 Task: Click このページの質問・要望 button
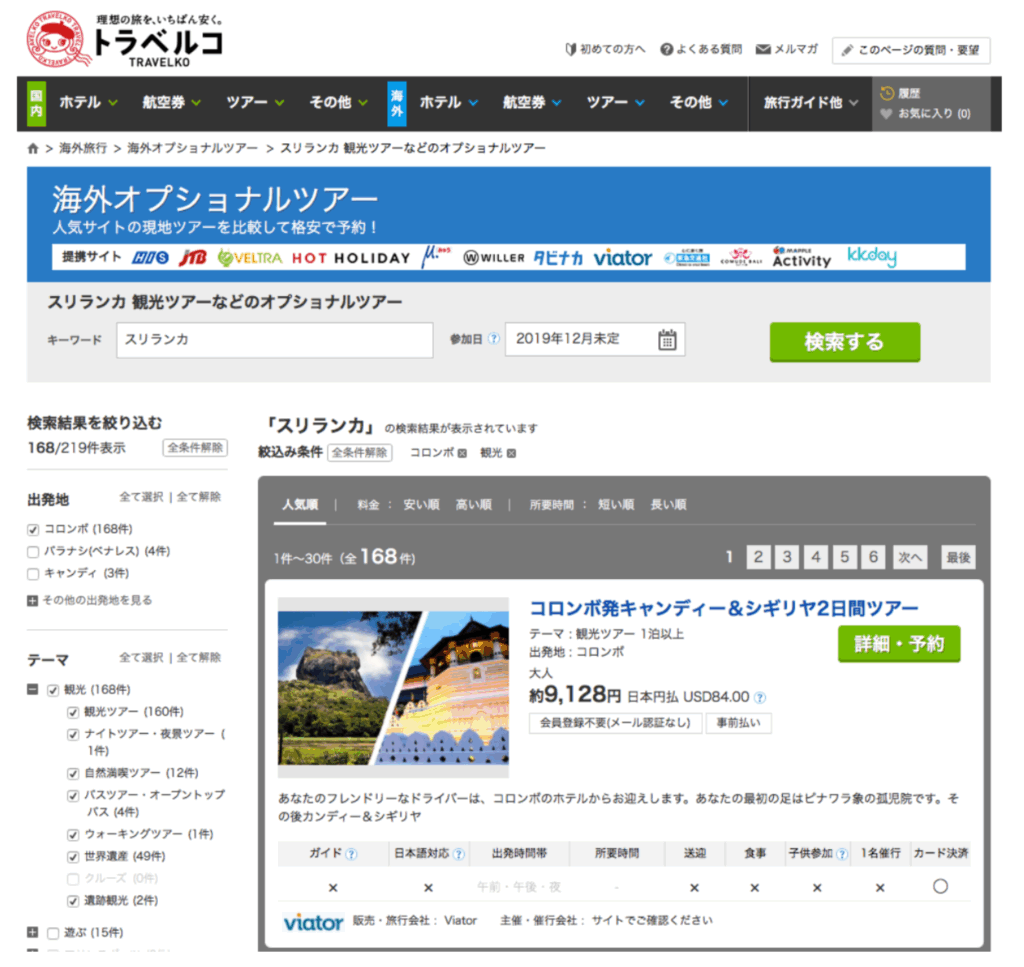click(911, 50)
